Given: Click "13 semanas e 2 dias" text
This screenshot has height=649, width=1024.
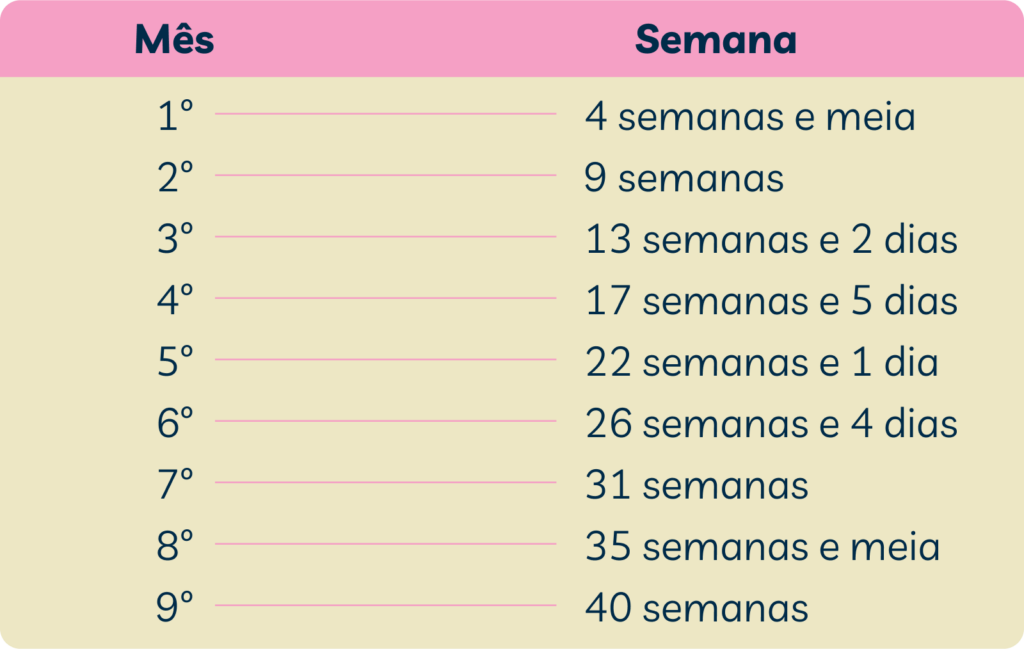Looking at the screenshot, I should coord(772,239).
